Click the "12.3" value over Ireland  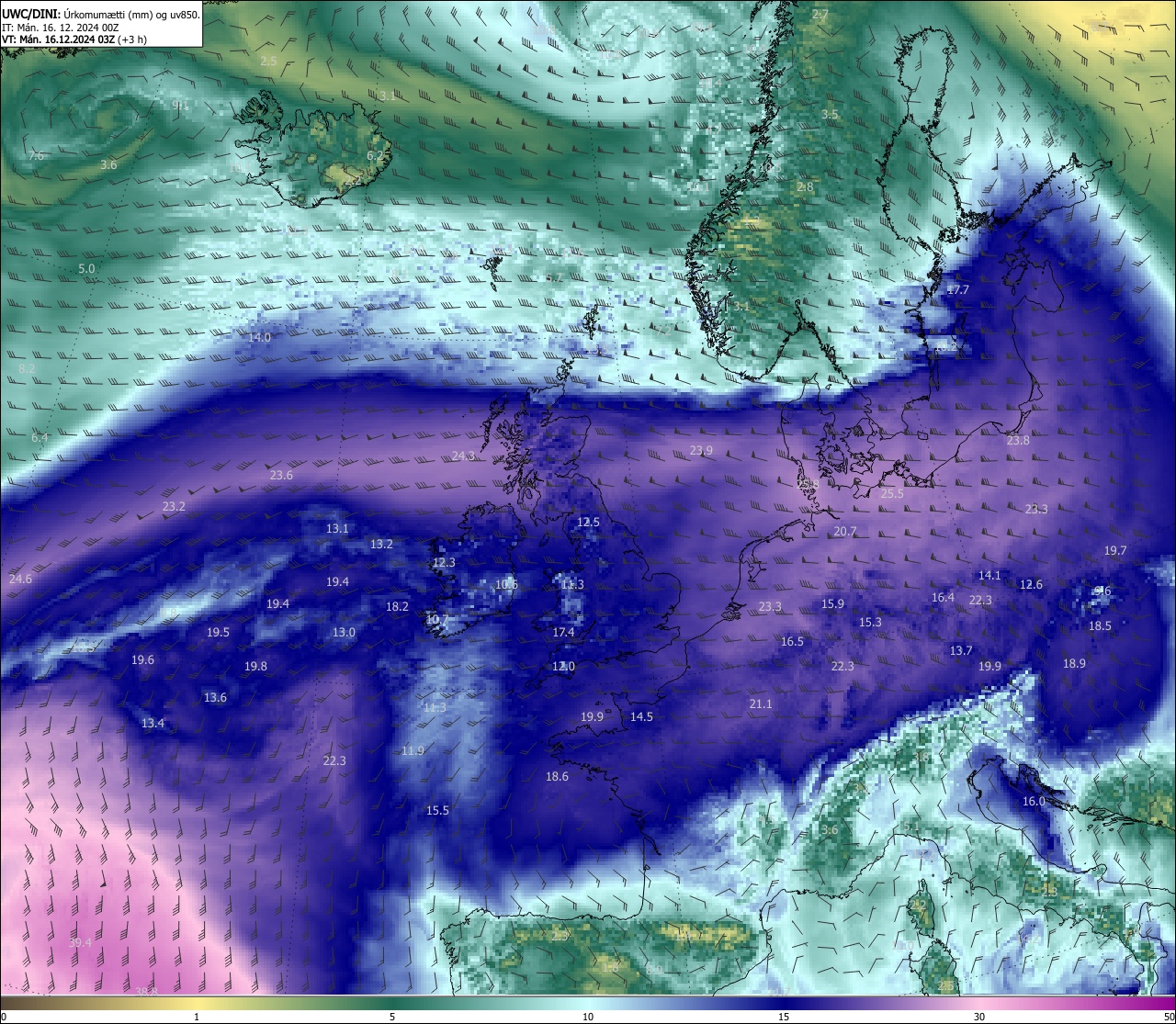tap(444, 562)
